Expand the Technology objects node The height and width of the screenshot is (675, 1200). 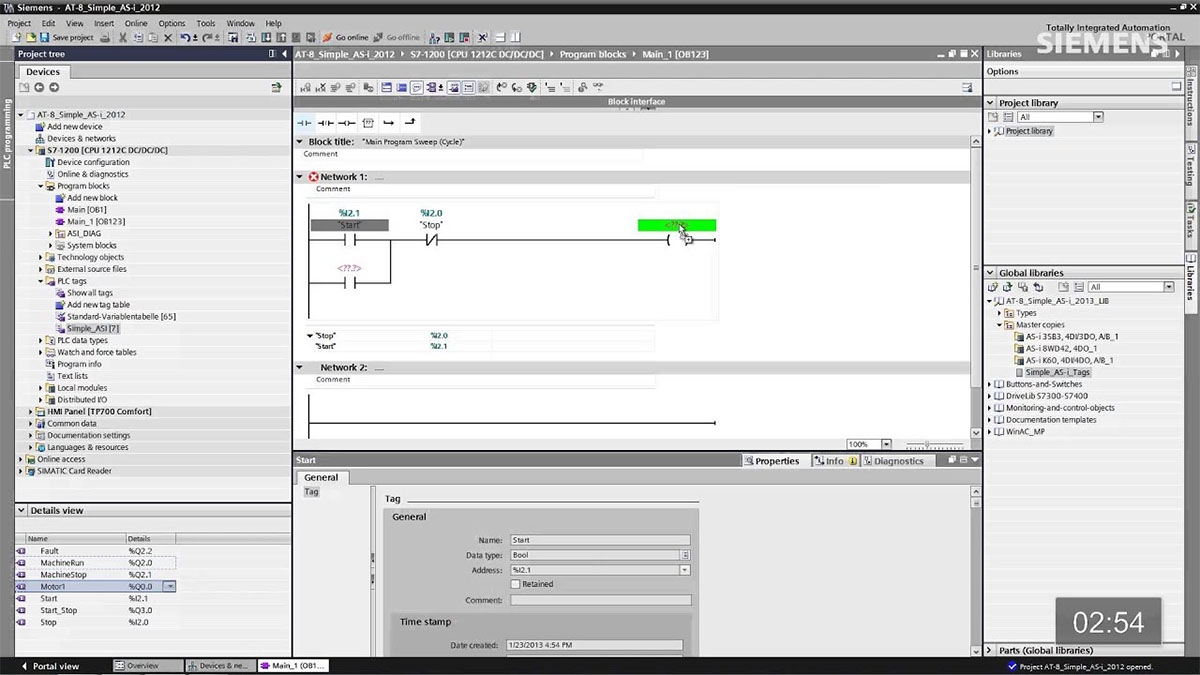coord(41,257)
